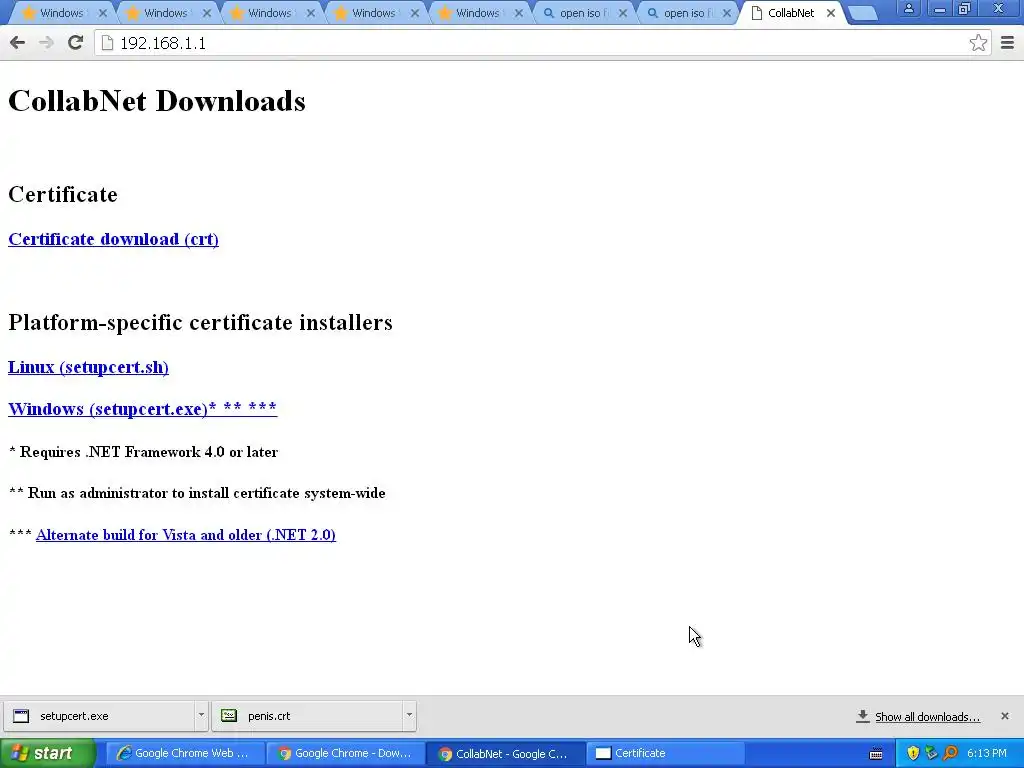
Task: Open the downloaded .crt file item
Action: coord(307,716)
